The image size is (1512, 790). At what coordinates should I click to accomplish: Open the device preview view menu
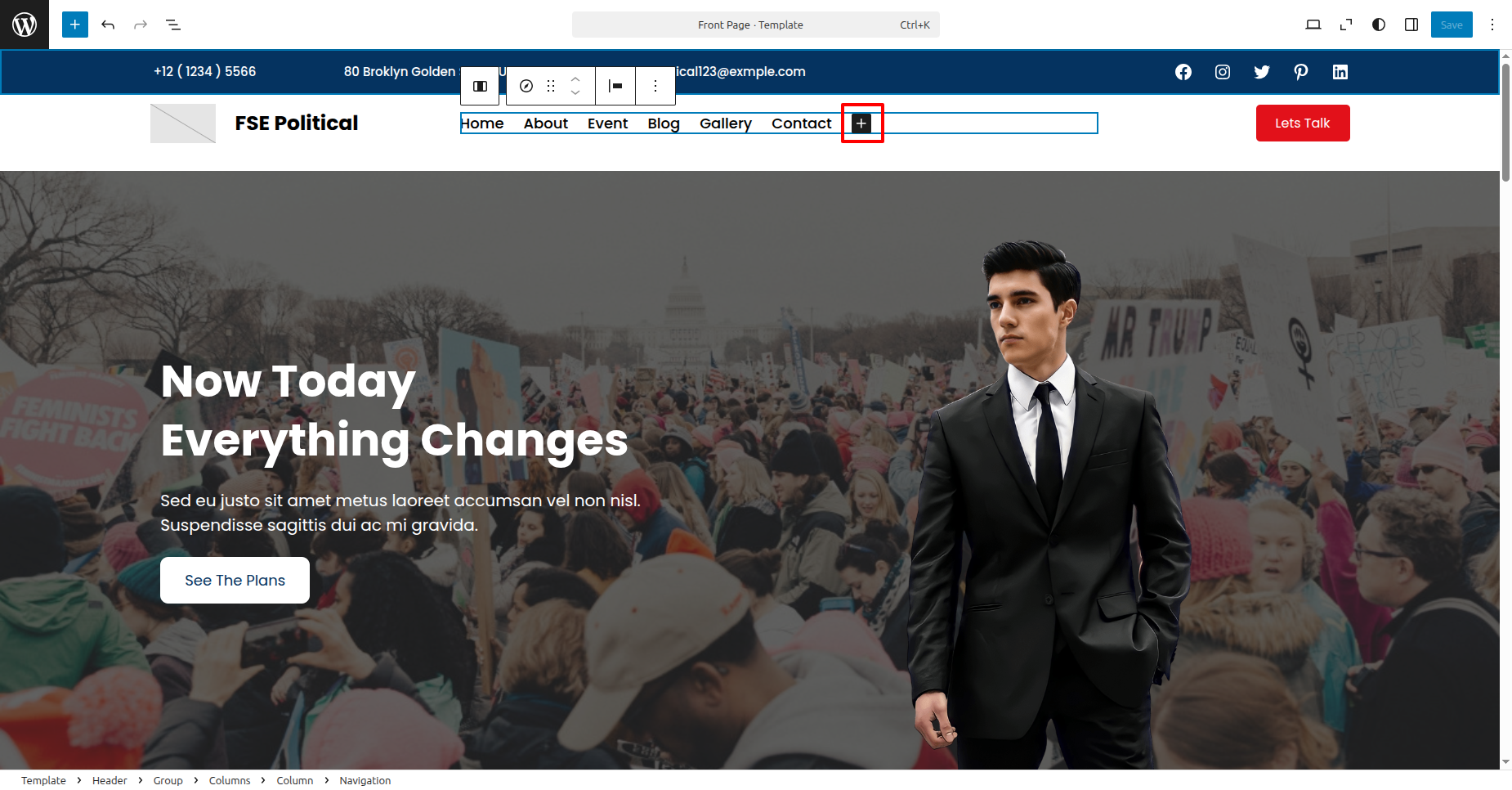pyautogui.click(x=1313, y=25)
